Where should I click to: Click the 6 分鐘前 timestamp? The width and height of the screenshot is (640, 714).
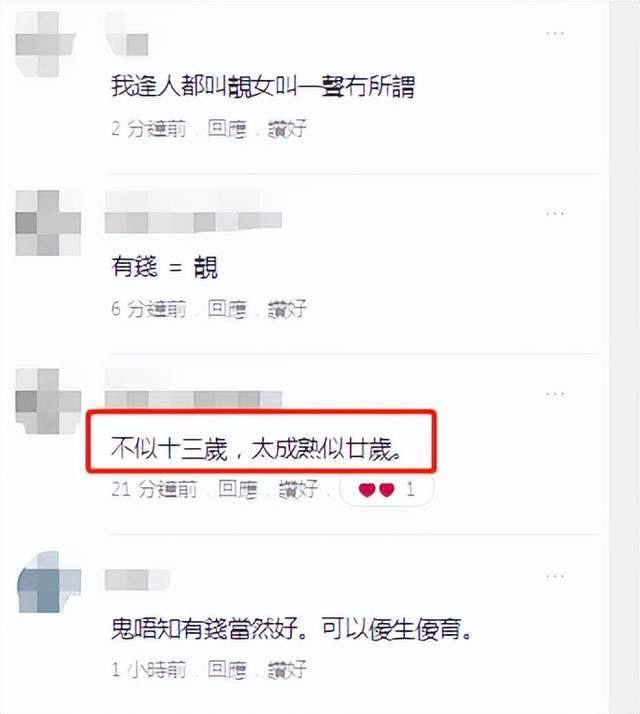click(149, 309)
